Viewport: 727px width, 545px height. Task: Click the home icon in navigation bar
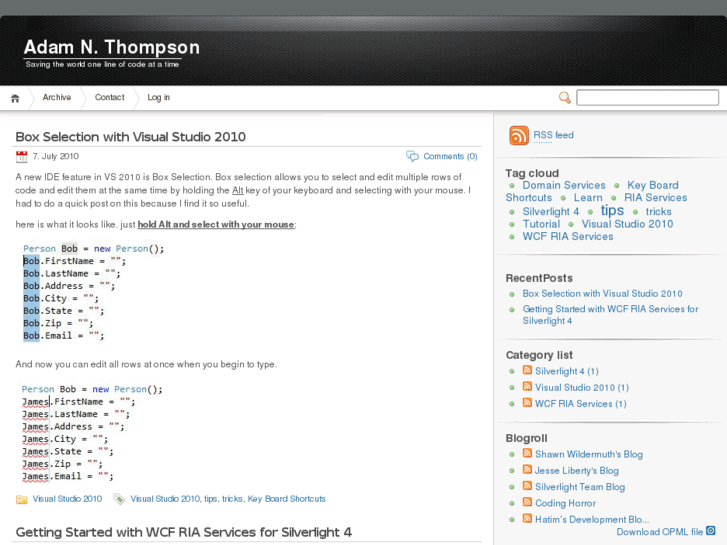coord(15,98)
